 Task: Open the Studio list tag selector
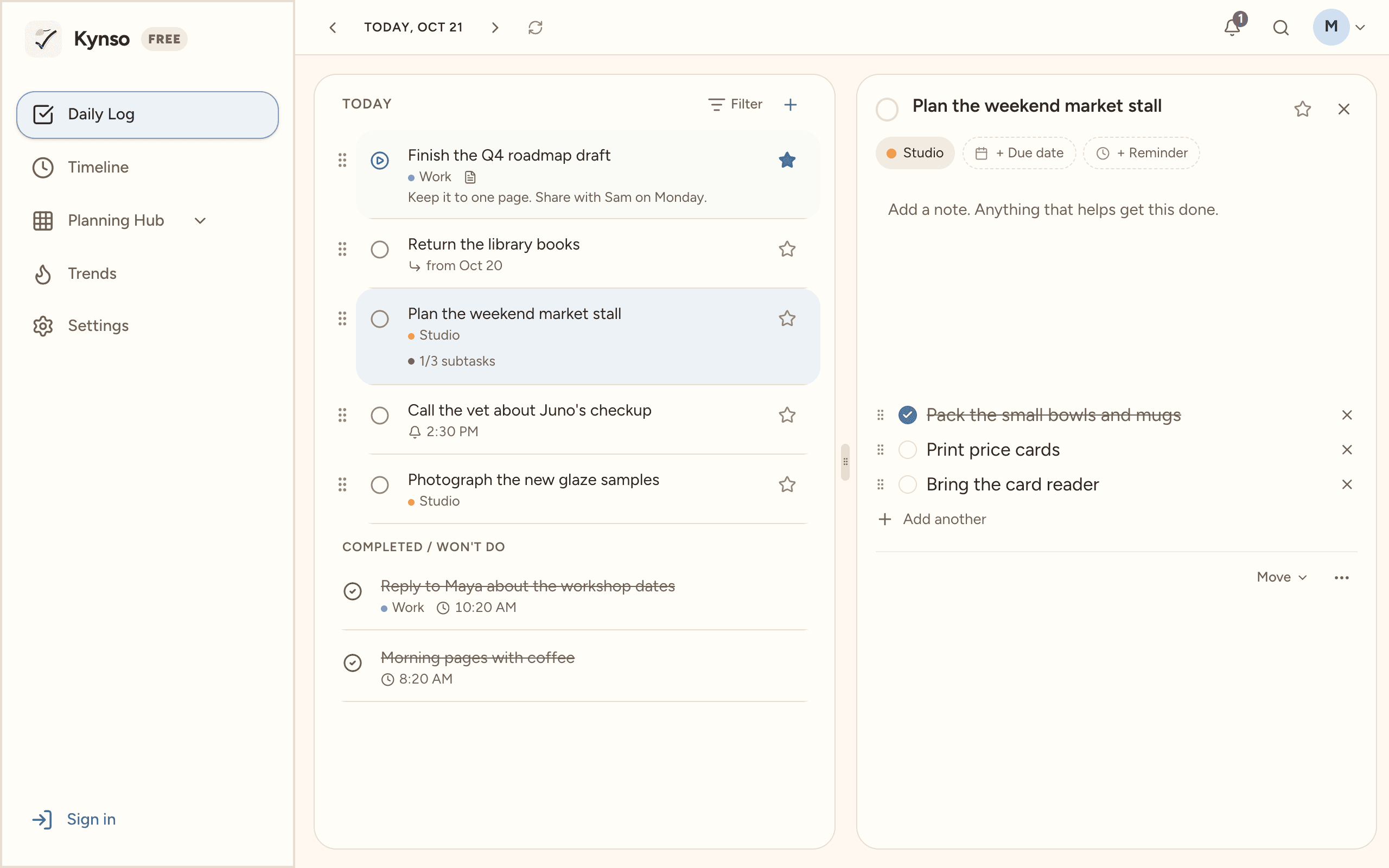click(915, 154)
